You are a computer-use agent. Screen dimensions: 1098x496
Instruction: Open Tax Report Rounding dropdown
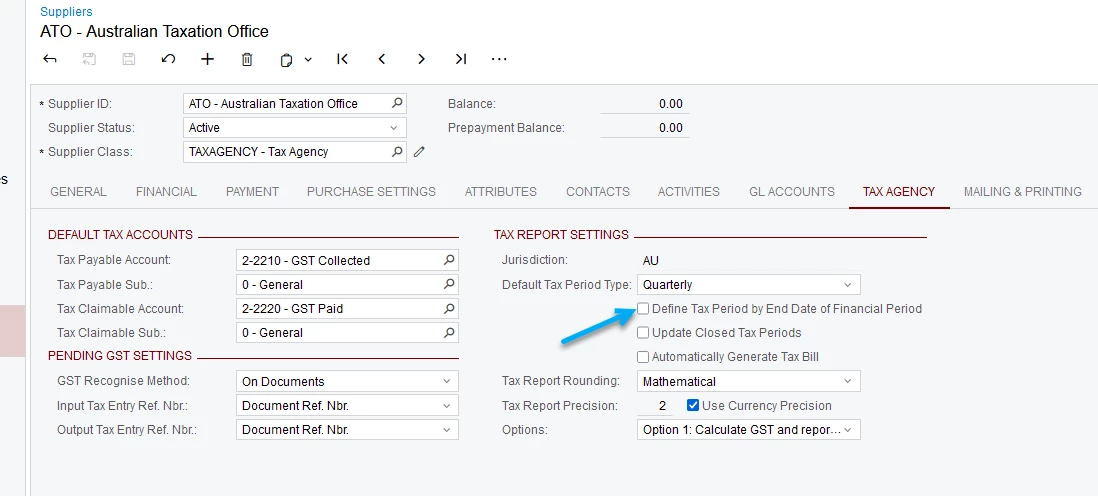click(847, 381)
